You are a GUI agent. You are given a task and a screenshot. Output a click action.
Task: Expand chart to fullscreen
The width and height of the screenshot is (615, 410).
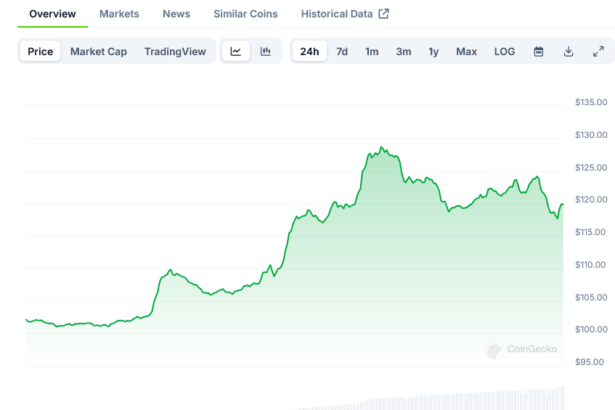598,51
